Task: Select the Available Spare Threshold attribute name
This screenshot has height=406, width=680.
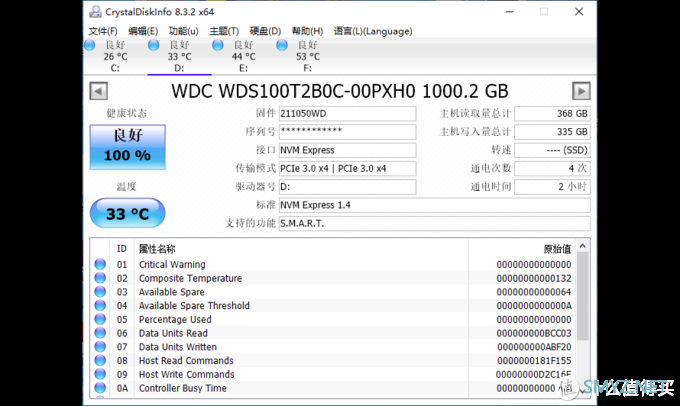Action: [194, 306]
